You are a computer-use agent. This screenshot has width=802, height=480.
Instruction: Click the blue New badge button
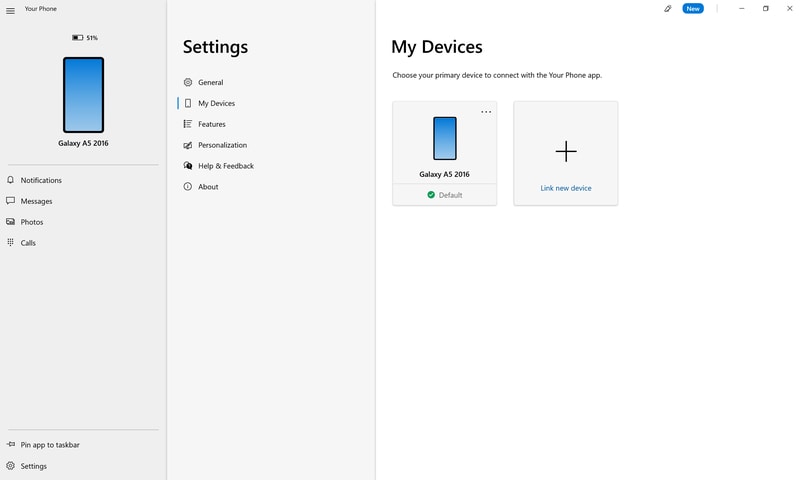[693, 9]
